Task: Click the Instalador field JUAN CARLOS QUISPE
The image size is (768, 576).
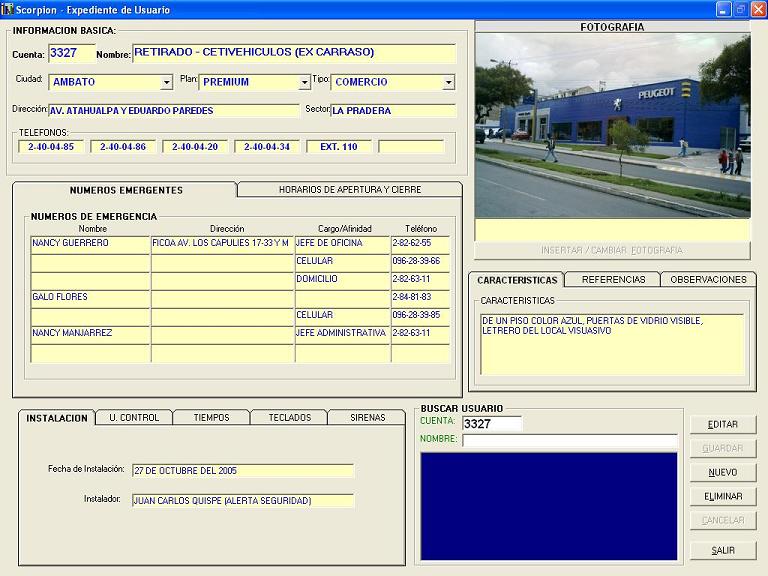Action: tap(243, 501)
